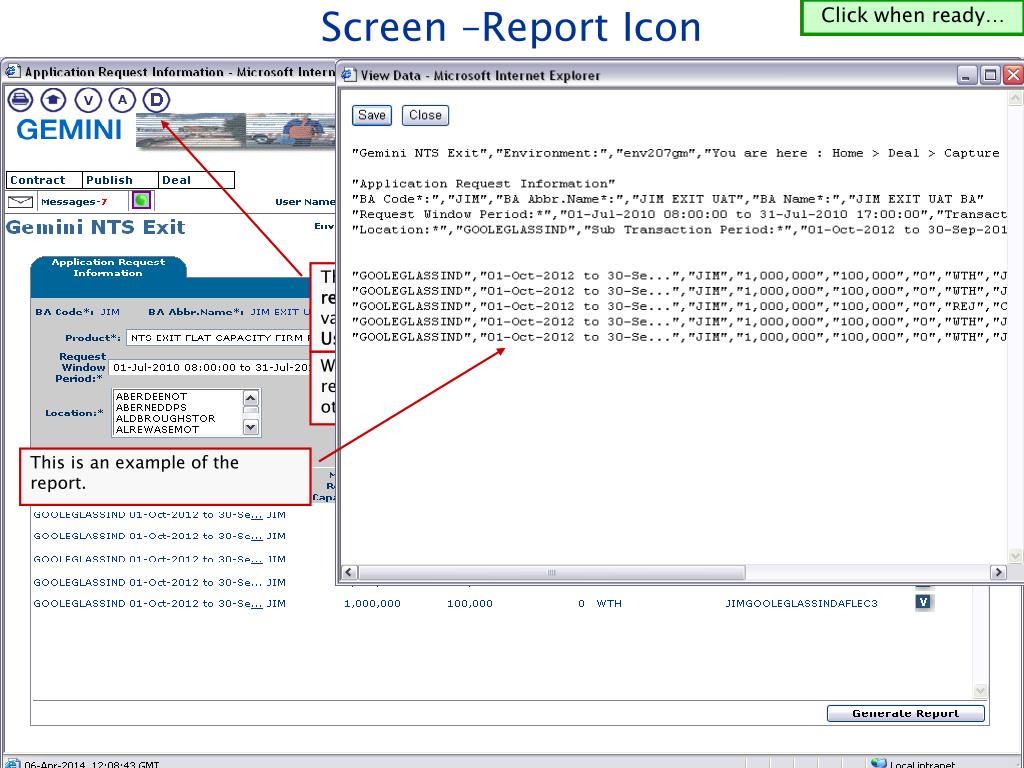Open the Messages-7 link

[x=74, y=202]
